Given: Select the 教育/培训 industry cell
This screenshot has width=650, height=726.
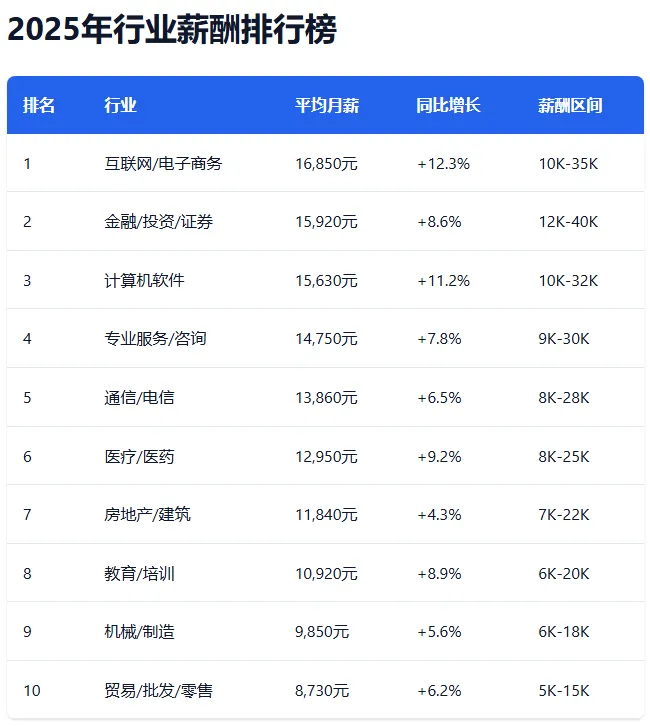Looking at the screenshot, I should [x=139, y=574].
